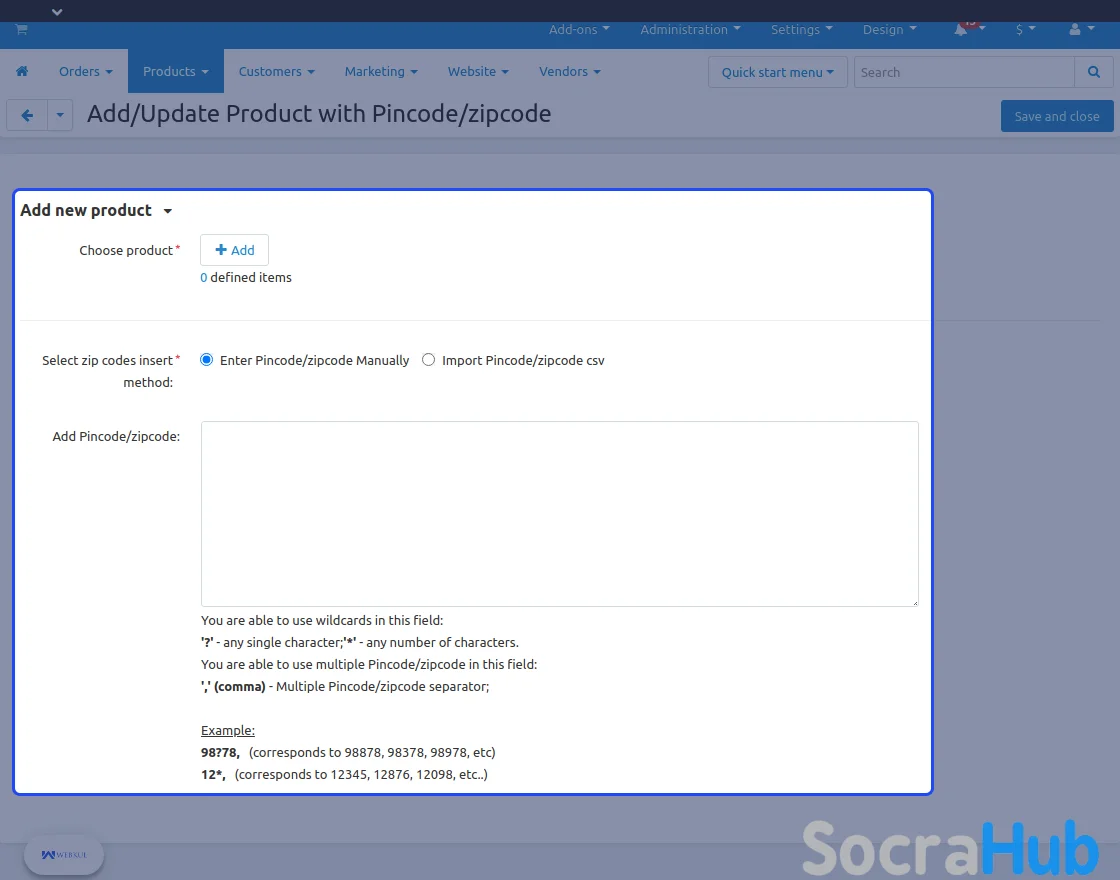Viewport: 1120px width, 880px height.
Task: Expand the Quick start menu dropdown
Action: pyautogui.click(x=777, y=72)
